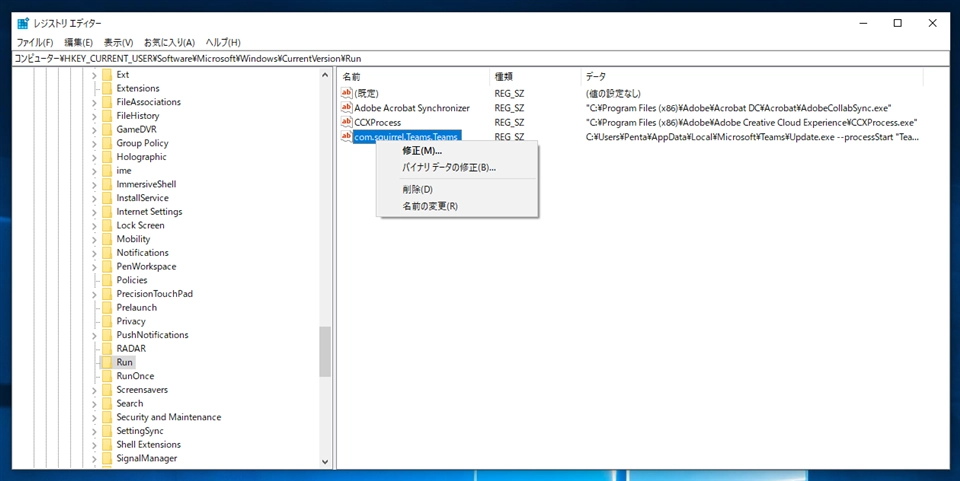
Task: Click the AdobeCollabSync.exe data path
Action: [738, 108]
